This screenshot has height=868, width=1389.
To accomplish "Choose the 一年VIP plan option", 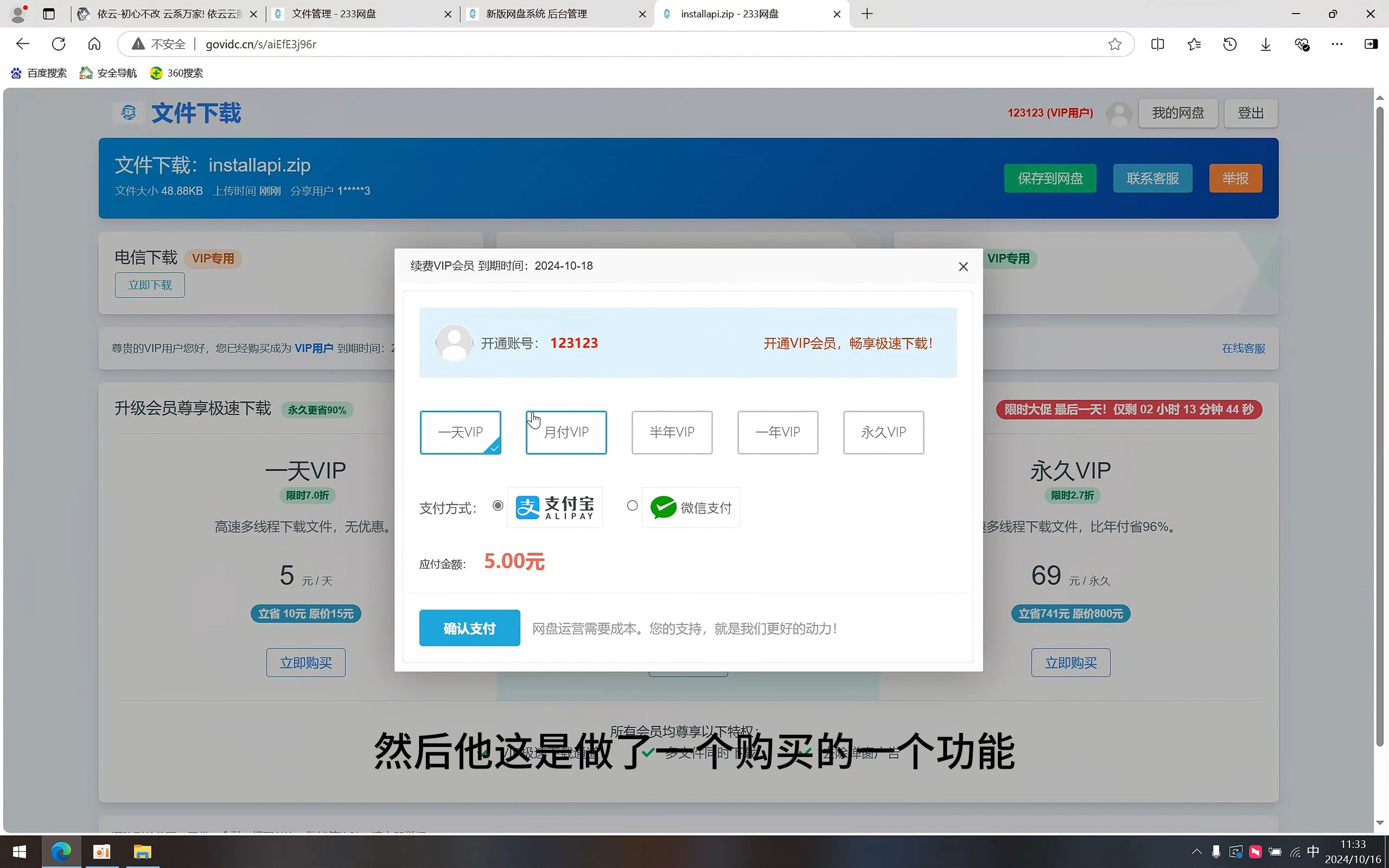I will 778,432.
